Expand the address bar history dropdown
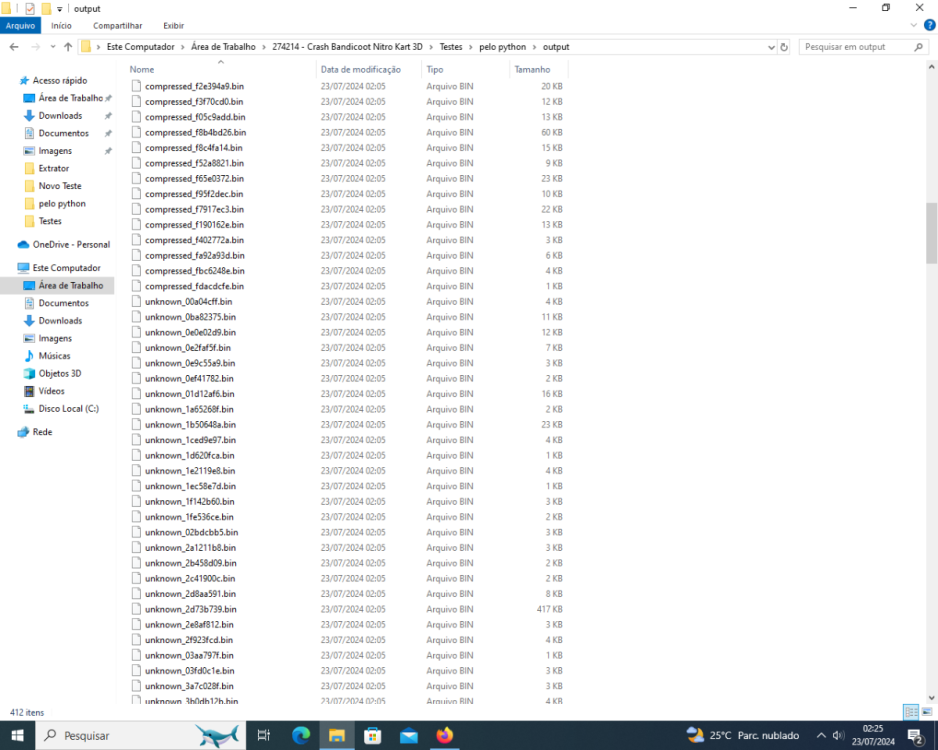938x750 pixels. [x=770, y=47]
